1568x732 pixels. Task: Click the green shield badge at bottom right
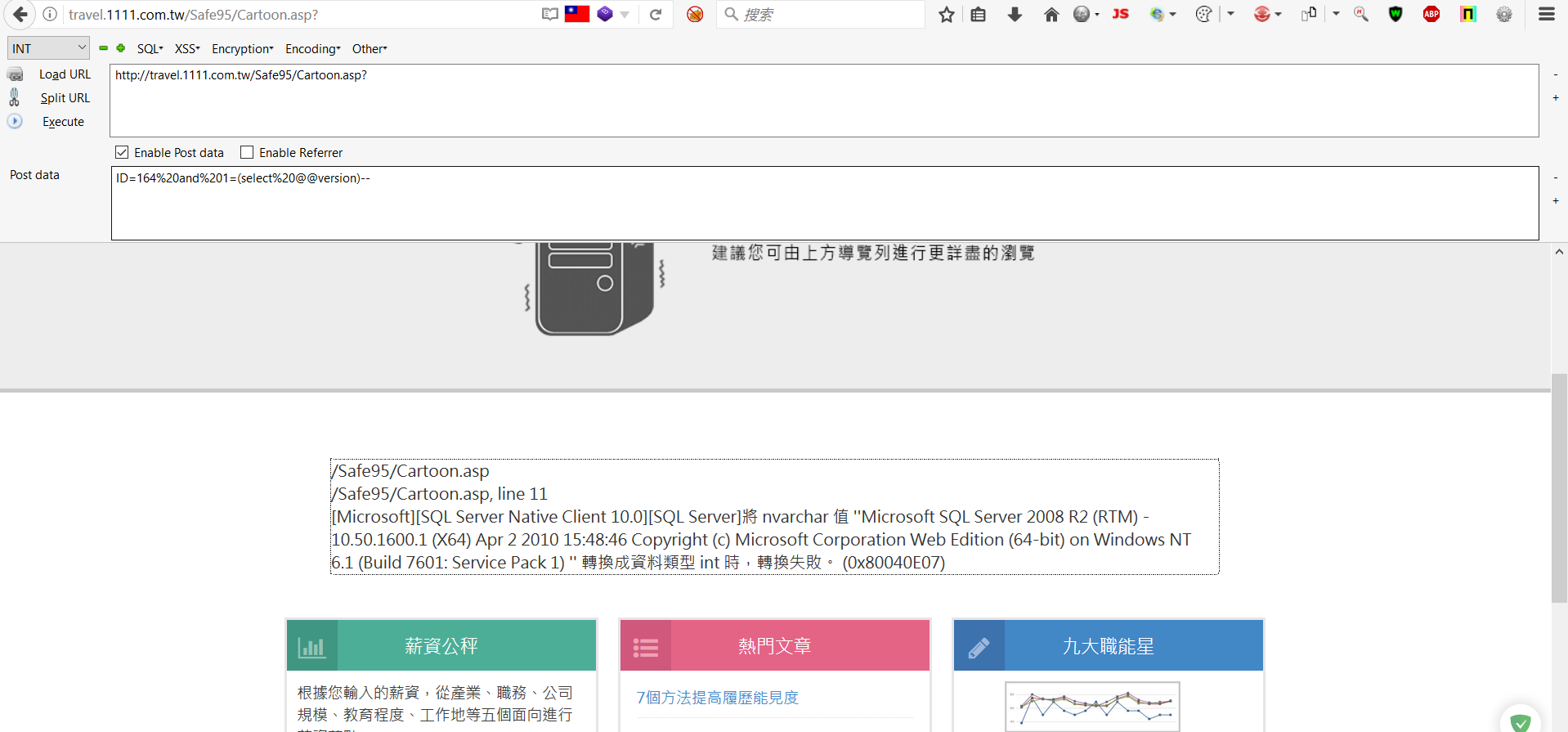[x=1521, y=721]
